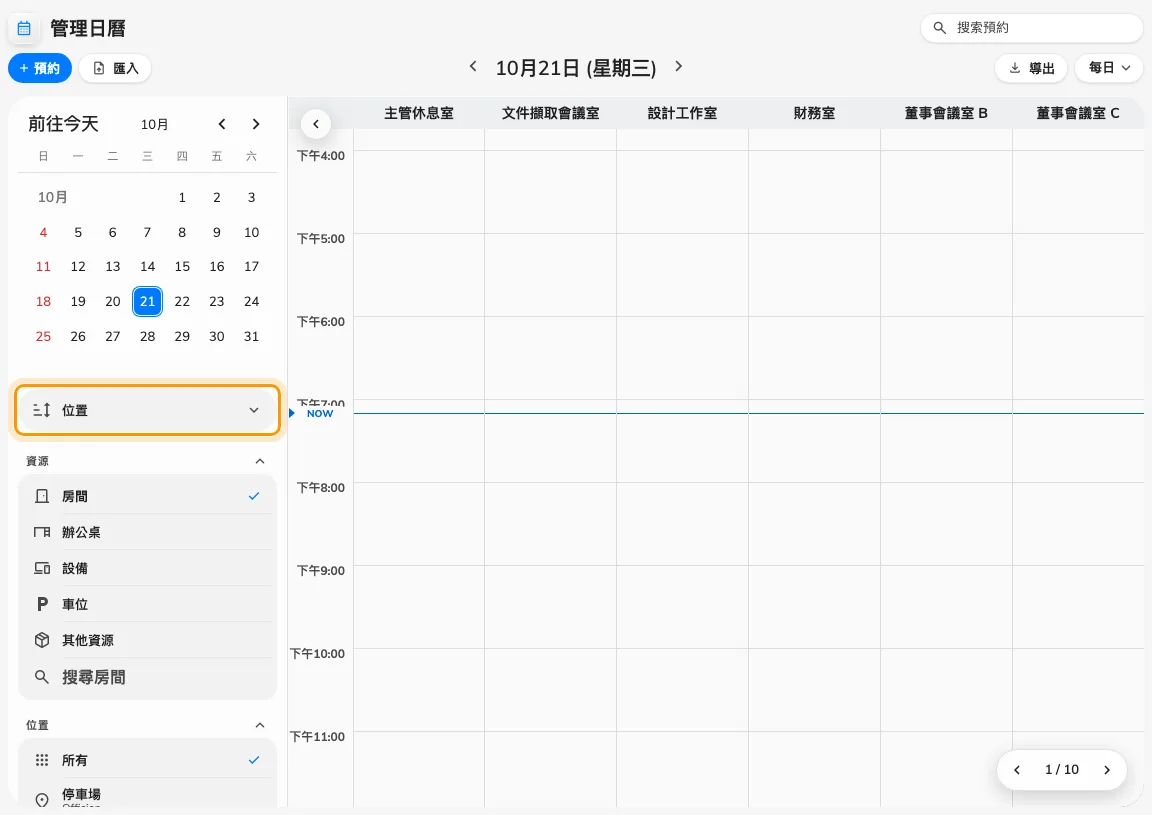This screenshot has width=1152, height=815.
Task: Select October 15 in mini calendar
Action: point(182,266)
